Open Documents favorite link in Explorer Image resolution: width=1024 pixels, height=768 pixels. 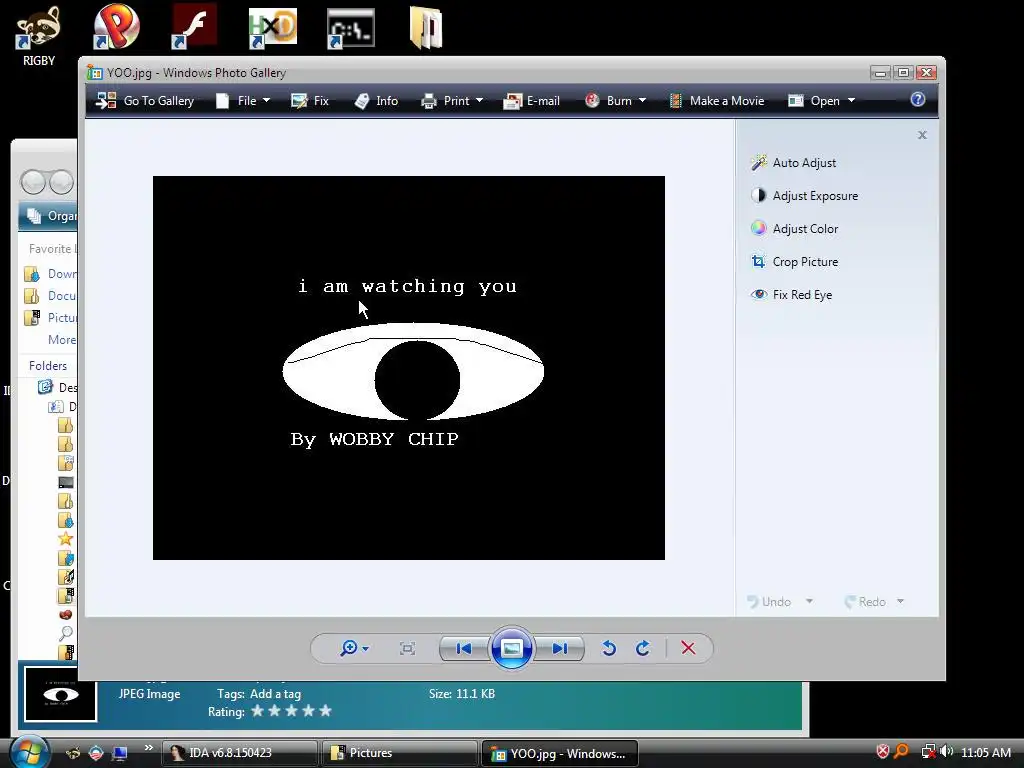50,296
